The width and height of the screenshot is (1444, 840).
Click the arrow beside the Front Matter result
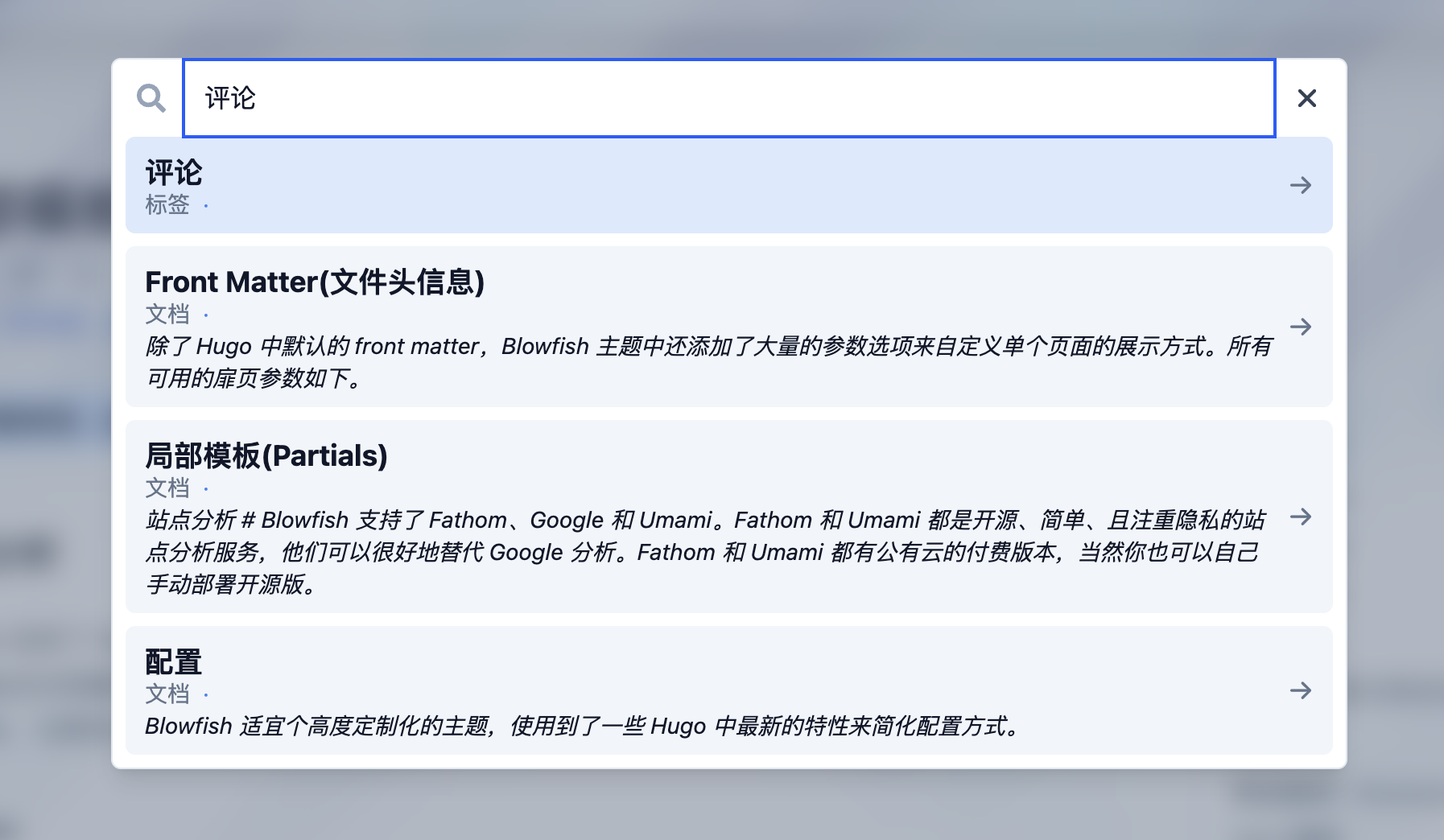coord(1300,327)
